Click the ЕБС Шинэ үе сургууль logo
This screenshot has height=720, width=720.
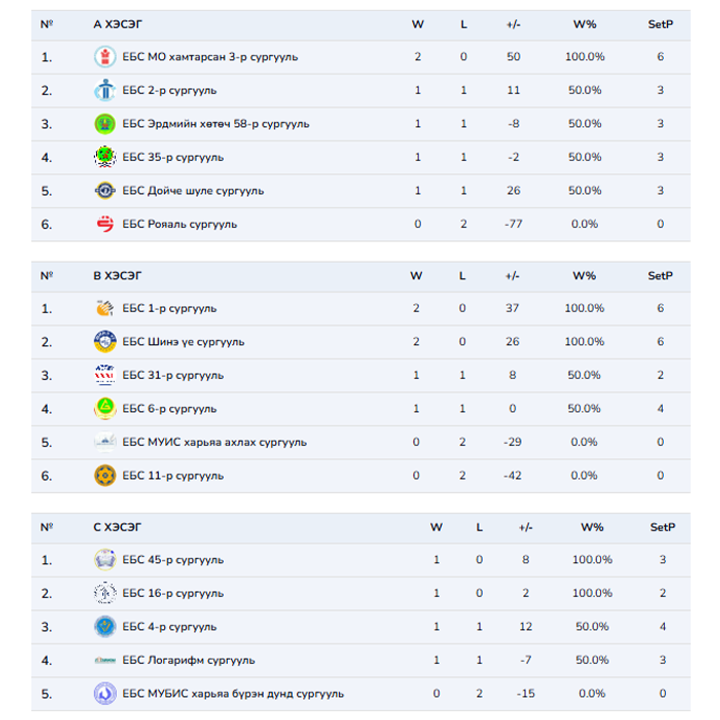tap(105, 342)
